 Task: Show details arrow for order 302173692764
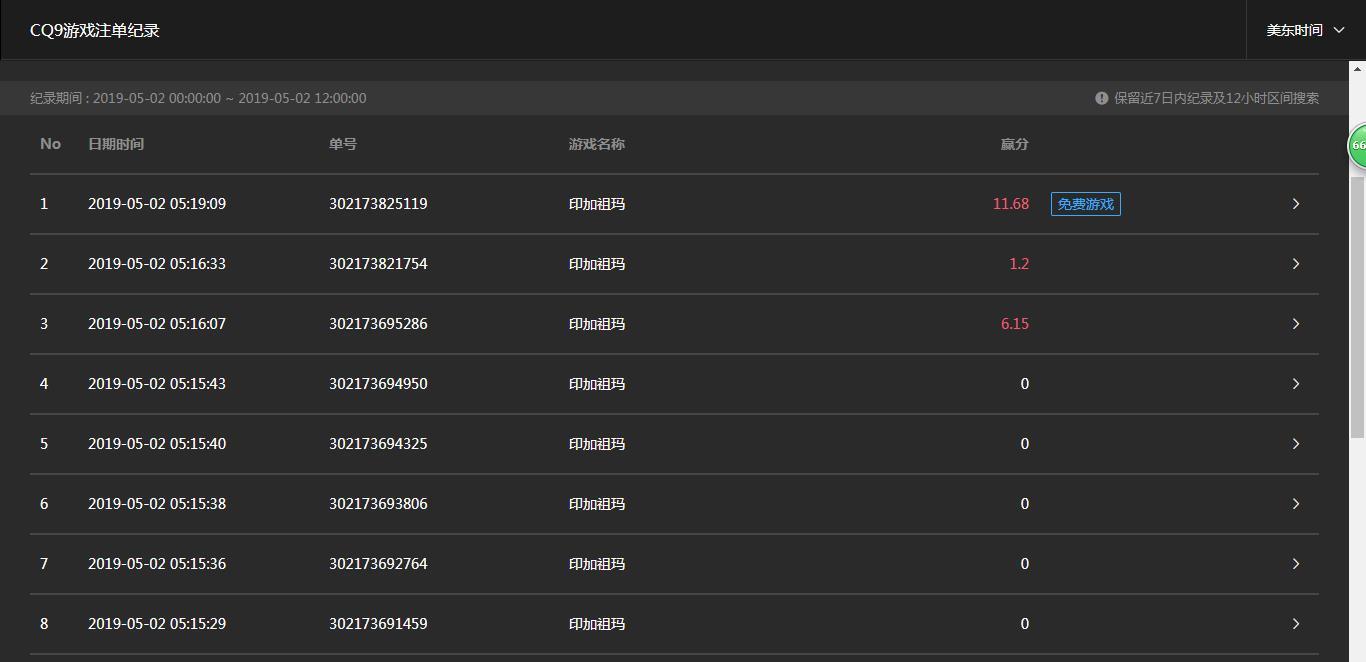[x=1295, y=564]
